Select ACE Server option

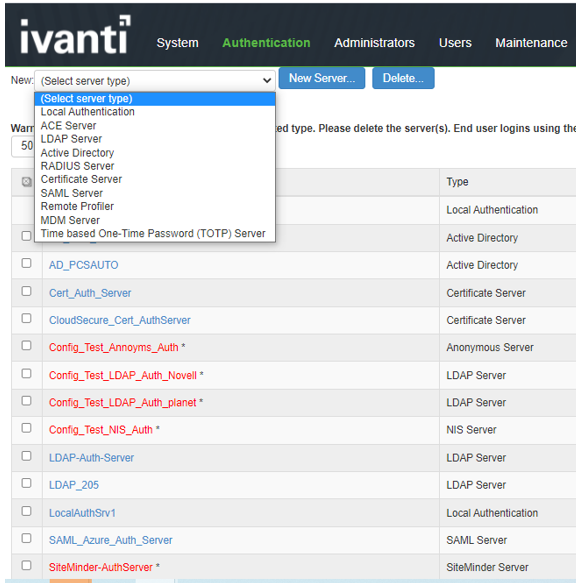(155, 126)
